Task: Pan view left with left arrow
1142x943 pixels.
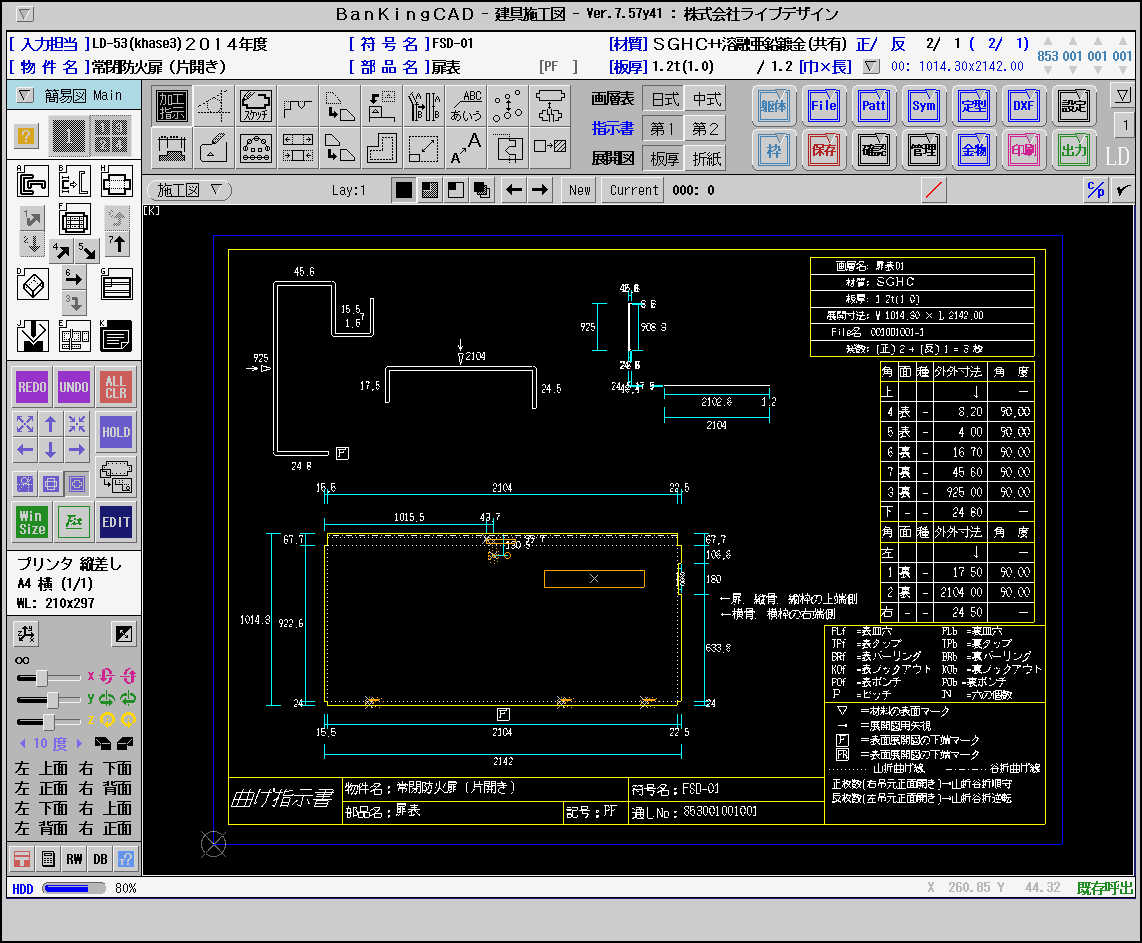Action: coord(25,449)
